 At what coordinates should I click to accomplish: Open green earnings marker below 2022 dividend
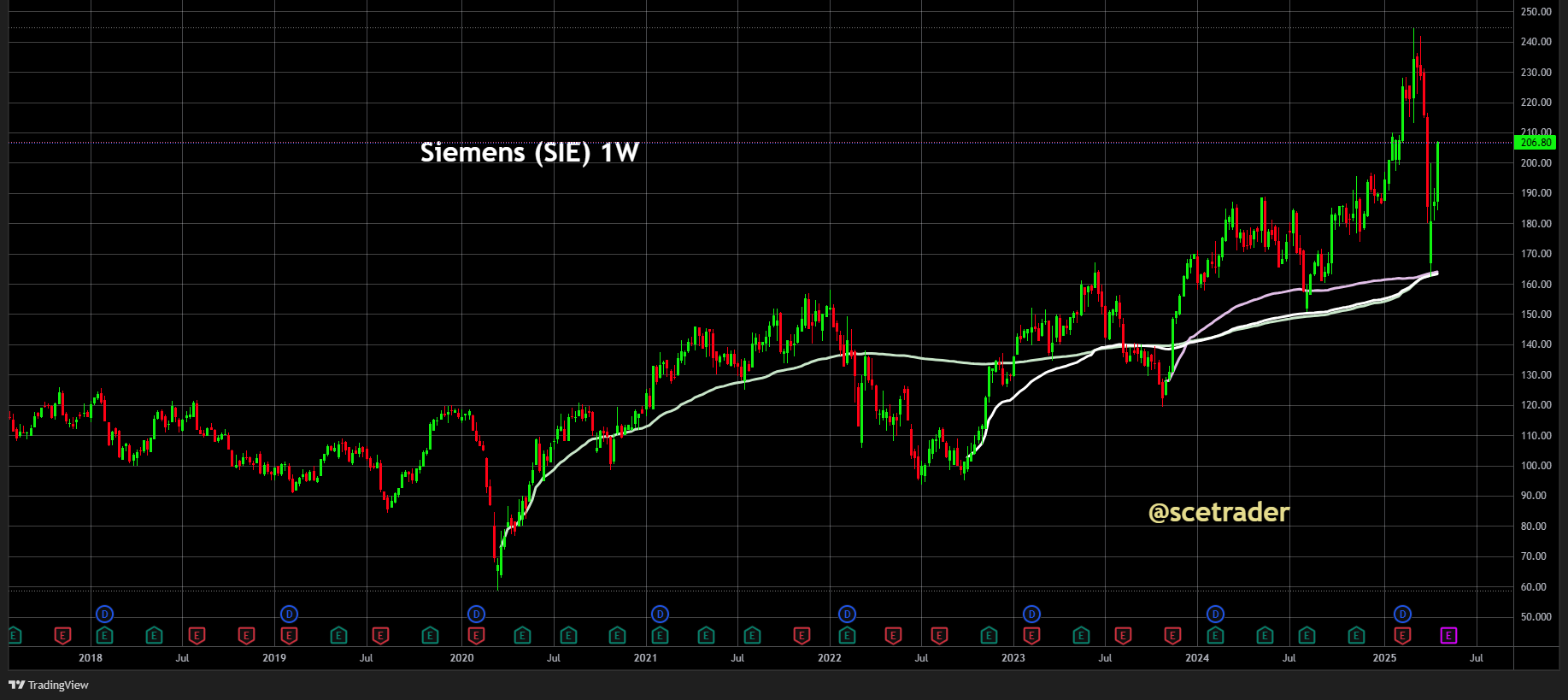point(847,635)
